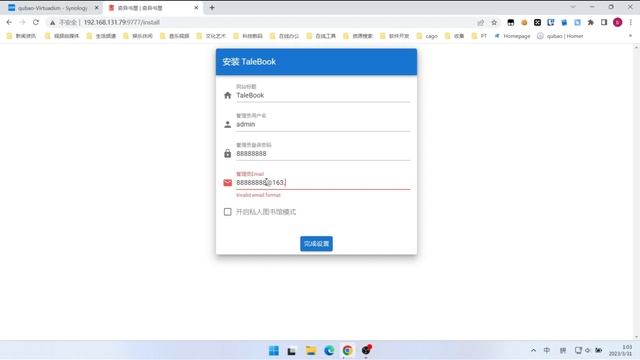Close the active TaleBook install tab
Viewport: 640px width, 360px height.
click(196, 8)
